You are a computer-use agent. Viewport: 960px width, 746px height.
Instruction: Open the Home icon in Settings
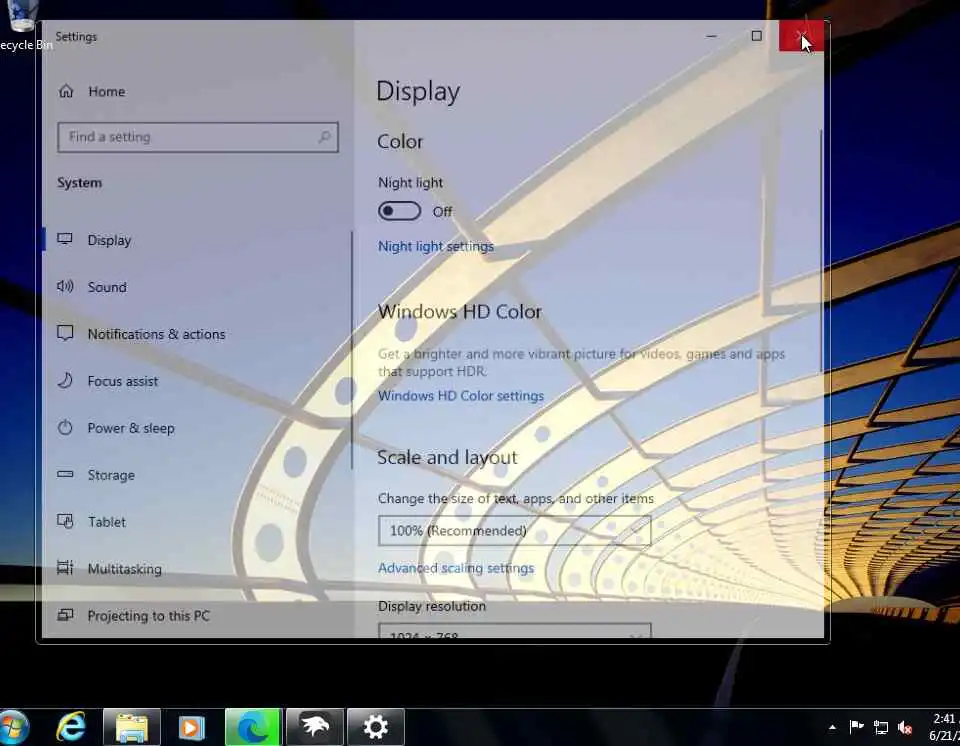point(66,91)
